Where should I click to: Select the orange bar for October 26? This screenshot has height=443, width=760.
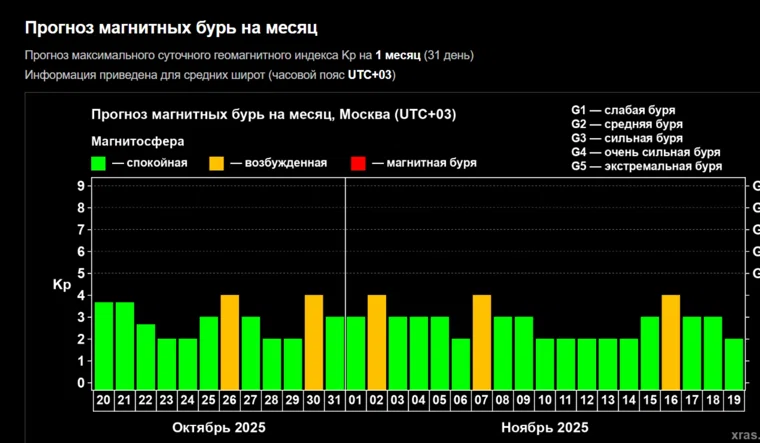[229, 341]
